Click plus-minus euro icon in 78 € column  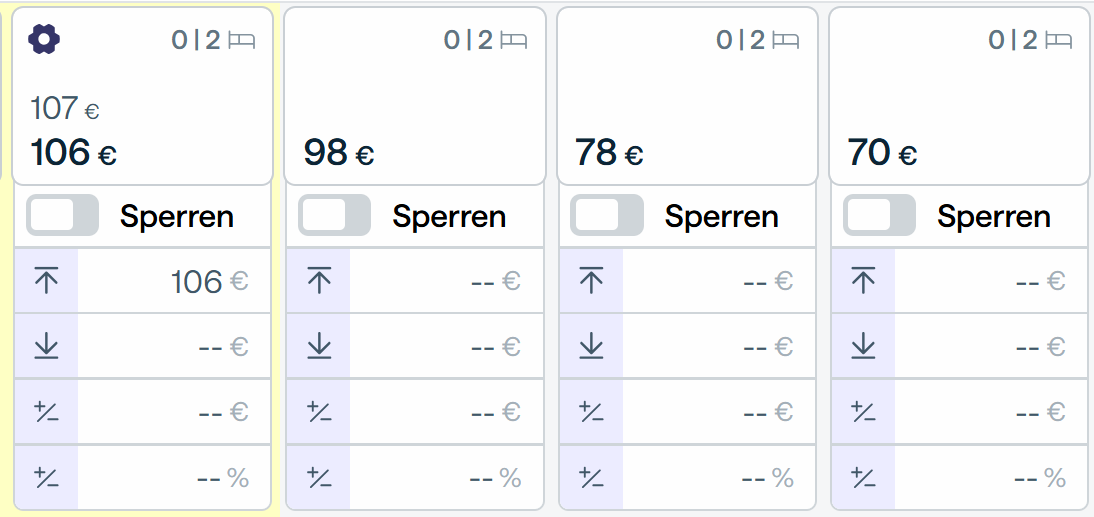(591, 412)
